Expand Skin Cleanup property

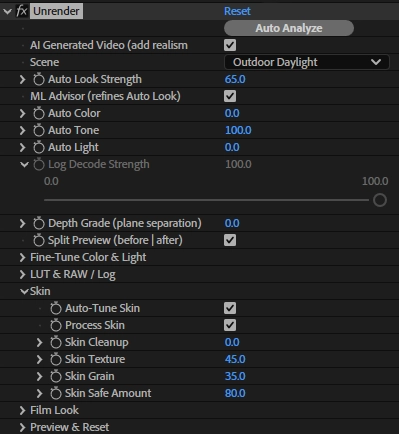coord(39,342)
